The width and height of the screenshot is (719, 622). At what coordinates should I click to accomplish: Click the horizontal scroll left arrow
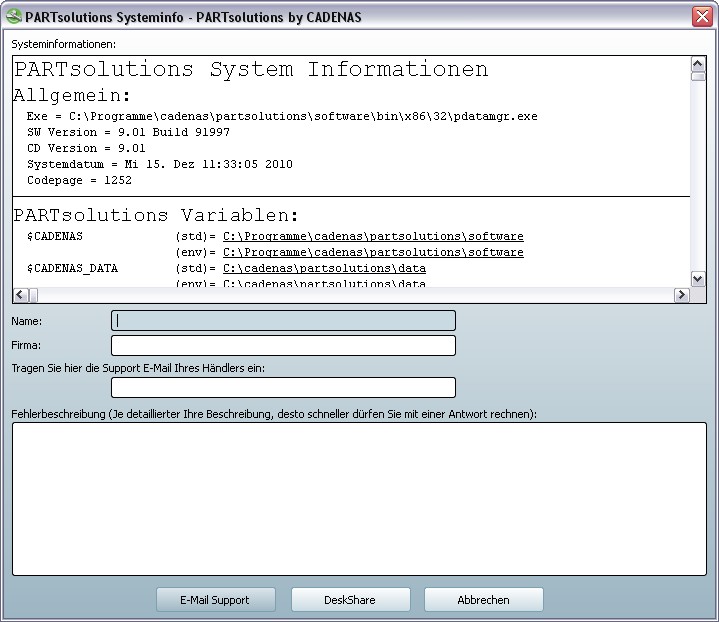21,295
